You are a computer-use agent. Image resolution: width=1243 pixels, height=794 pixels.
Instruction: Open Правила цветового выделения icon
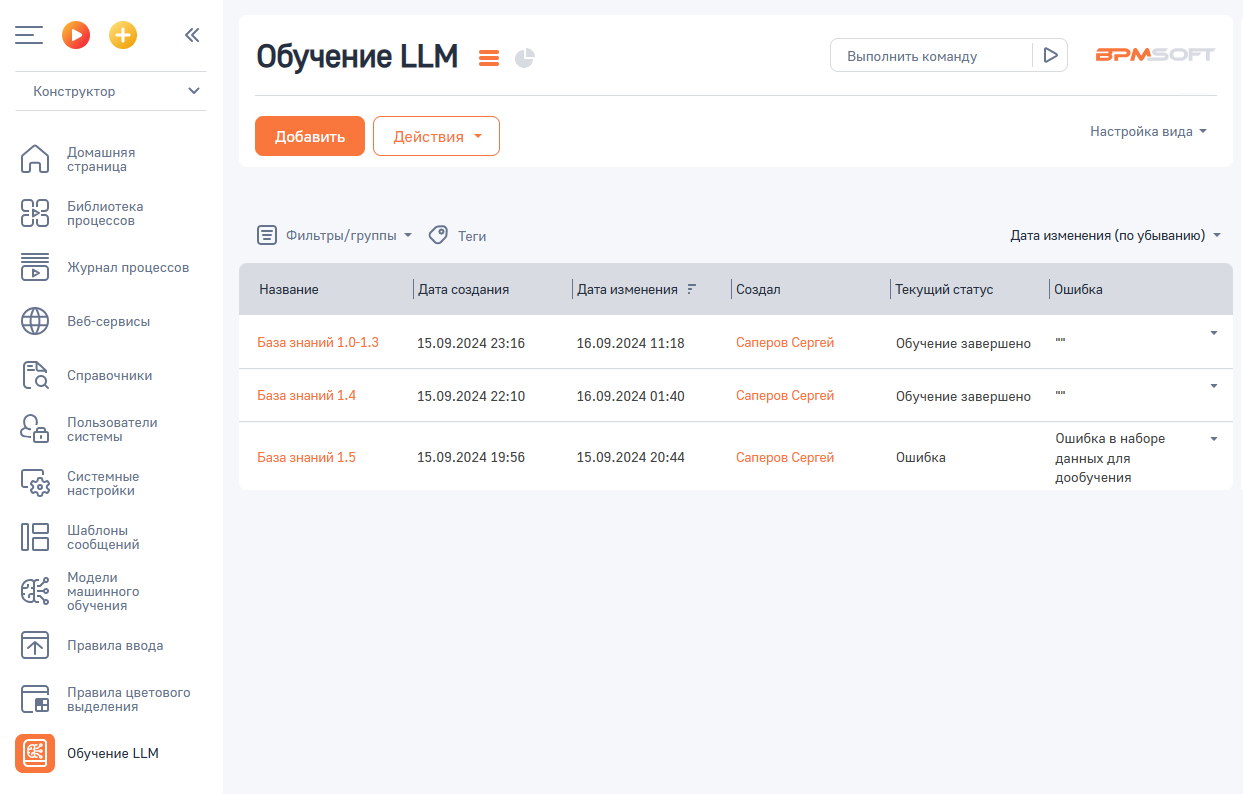[x=35, y=699]
